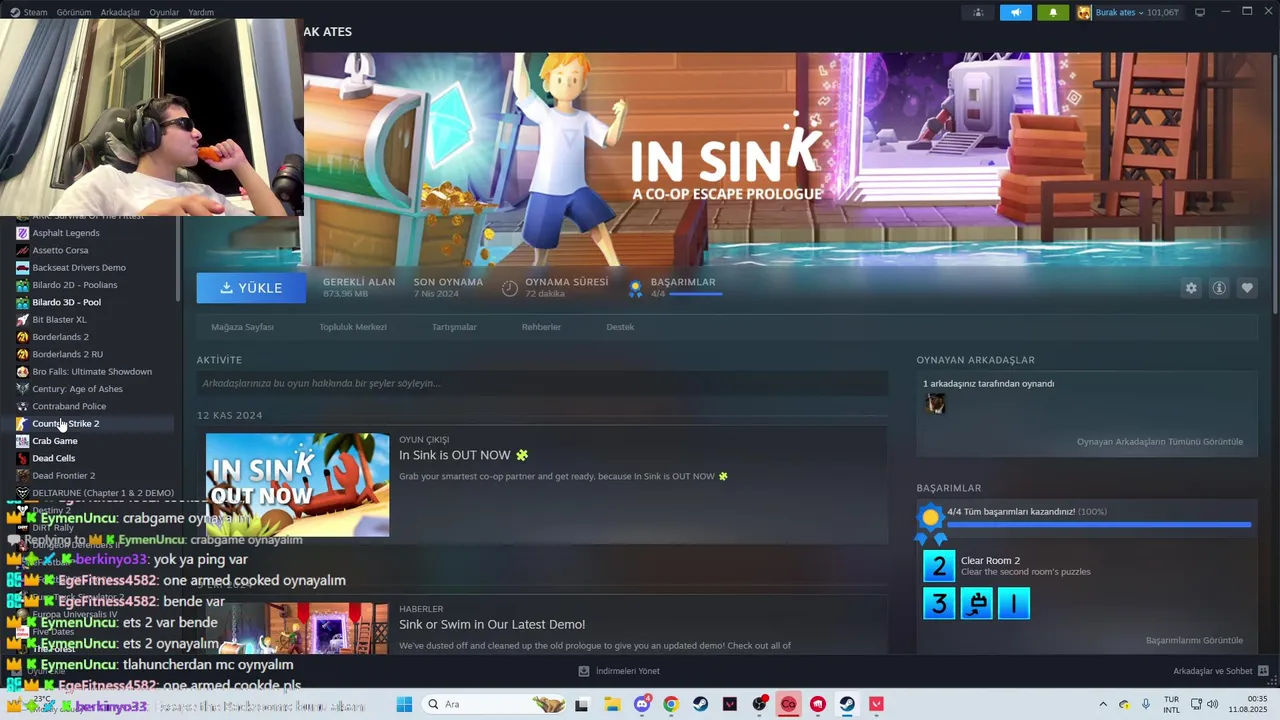Screen dimensions: 1280x720
Task: Open the Mağaza Sayfası tab
Action: (x=242, y=327)
